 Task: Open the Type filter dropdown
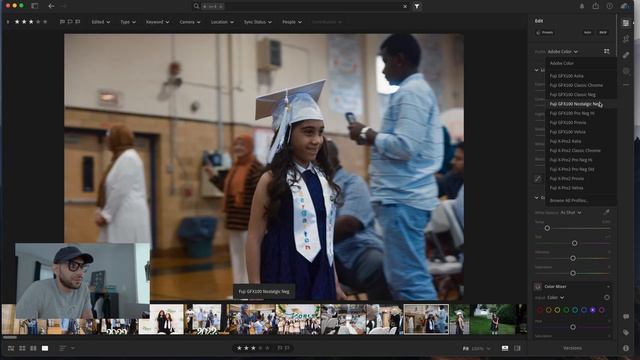pyautogui.click(x=128, y=22)
